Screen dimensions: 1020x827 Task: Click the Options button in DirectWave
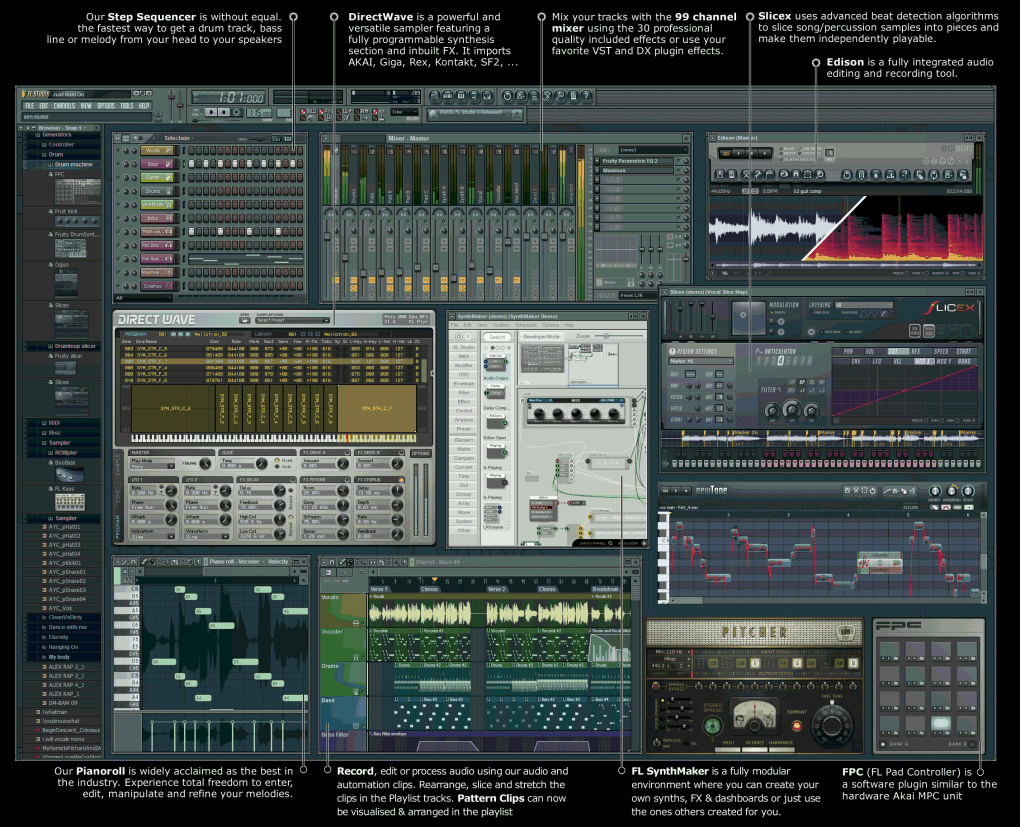point(420,453)
